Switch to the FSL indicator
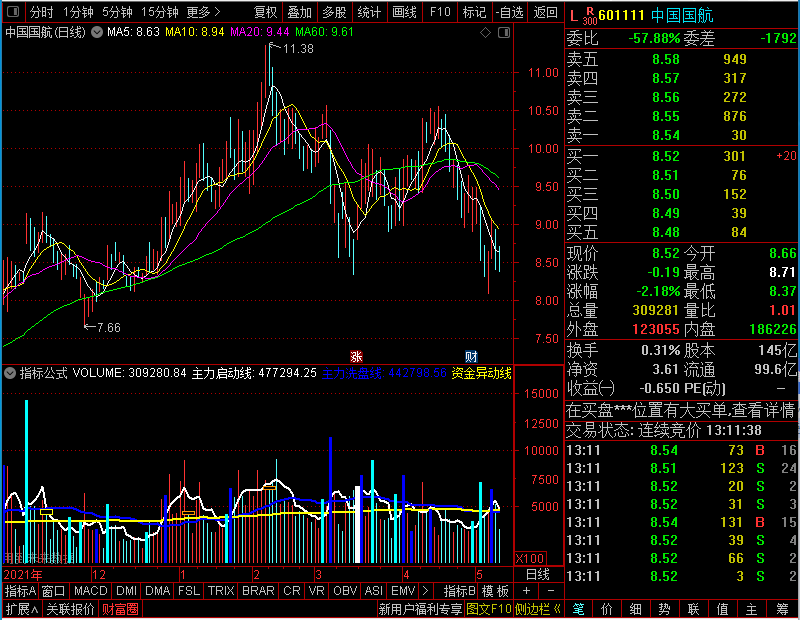The height and width of the screenshot is (620, 800). tap(189, 591)
